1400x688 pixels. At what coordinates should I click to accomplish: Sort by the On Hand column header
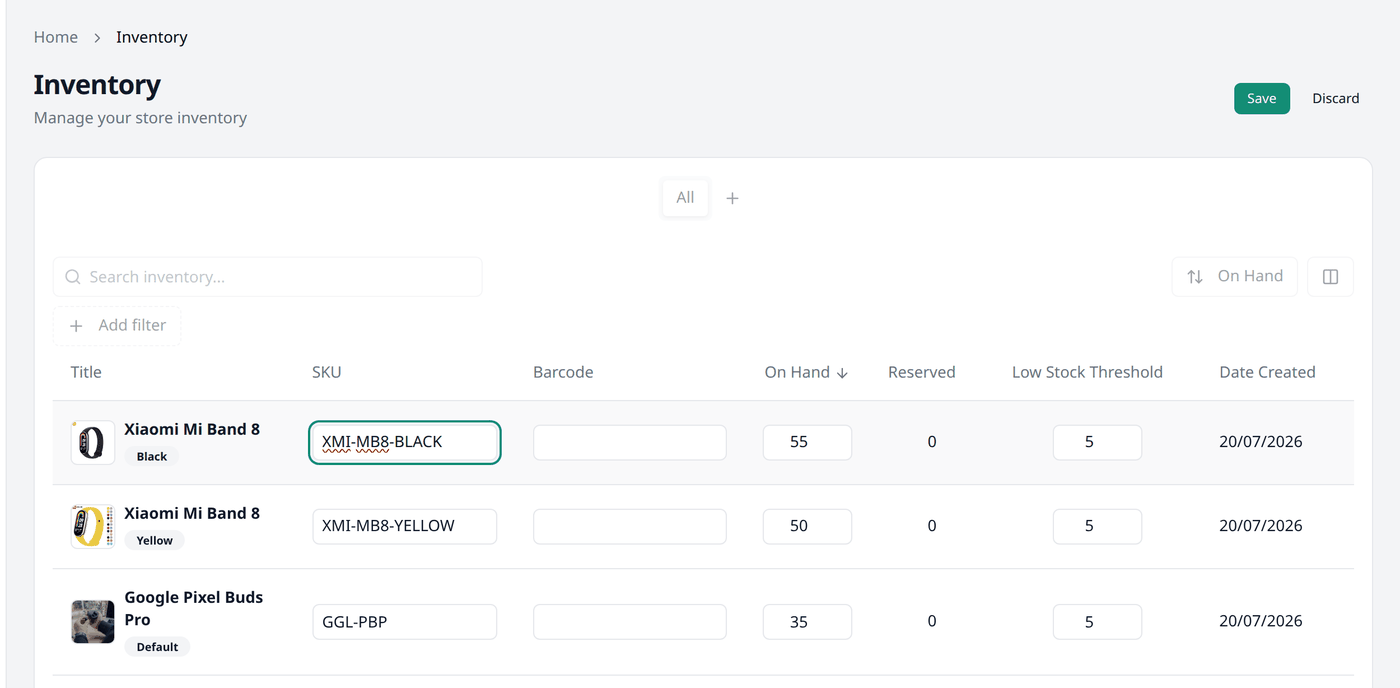[x=806, y=372]
